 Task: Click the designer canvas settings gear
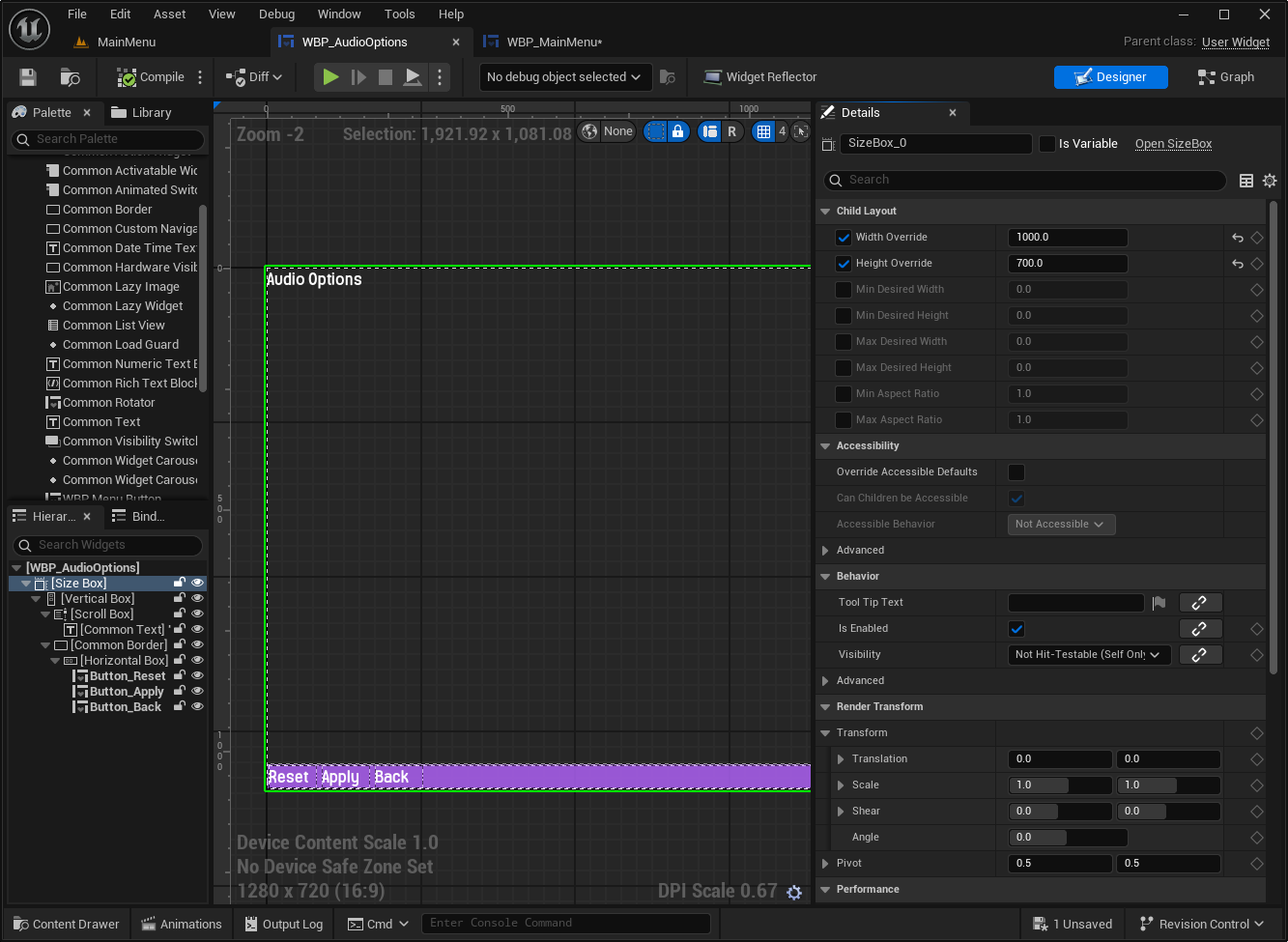tap(794, 893)
